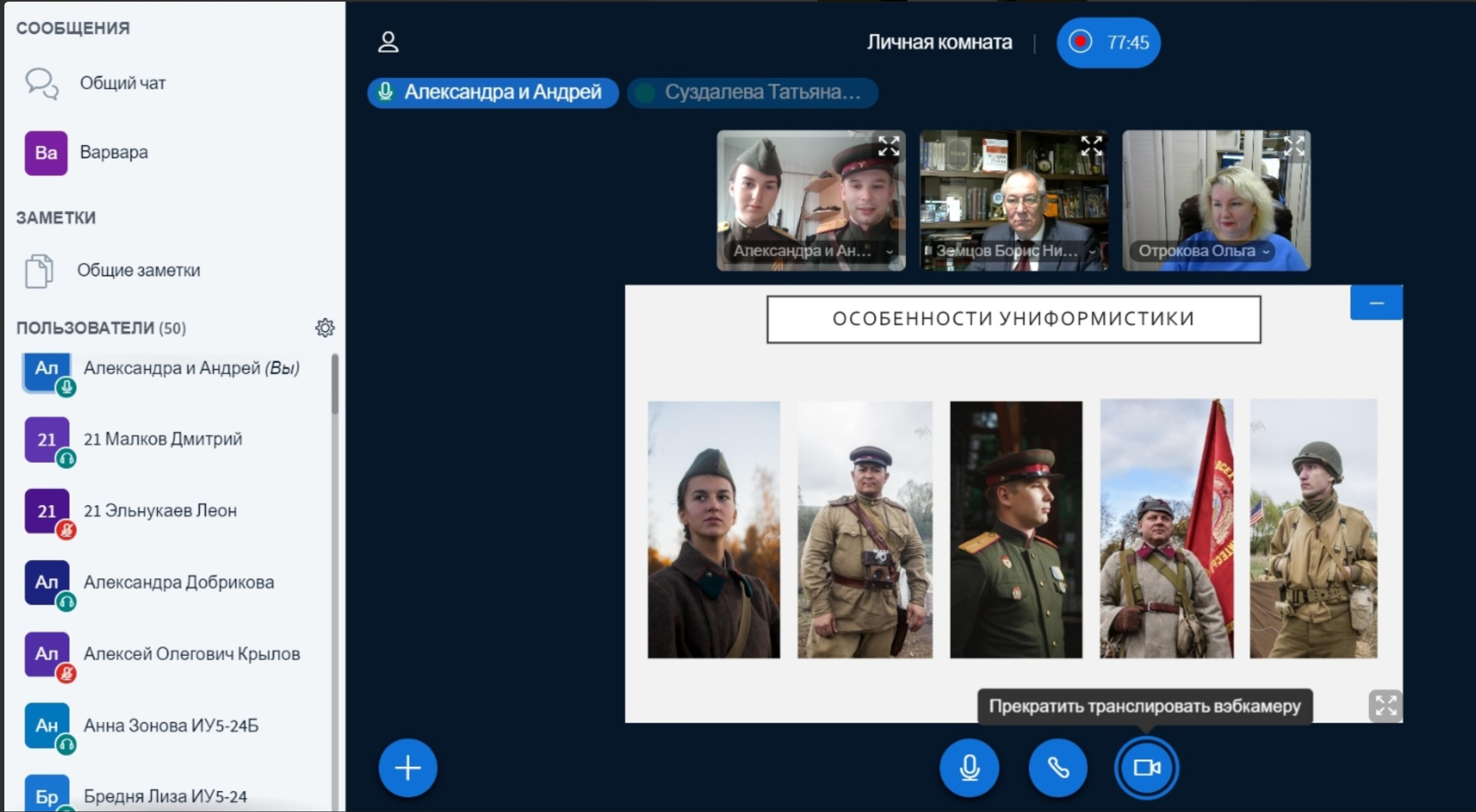1476x812 pixels.
Task: Click the recording indicator showing 77:45
Action: pyautogui.click(x=1108, y=42)
